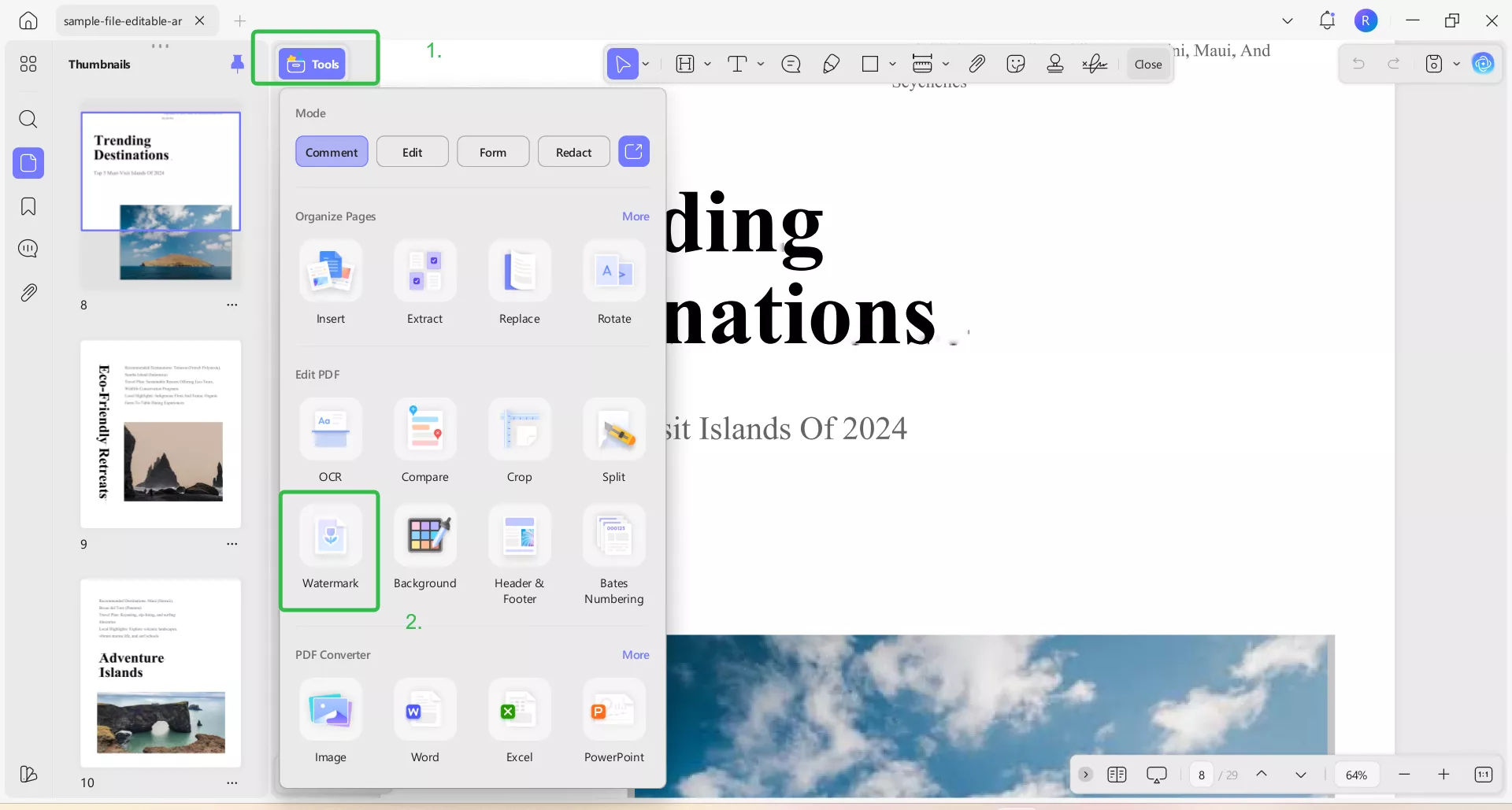Click the save file icon
Screen dimensions: 1512x810
[1434, 64]
